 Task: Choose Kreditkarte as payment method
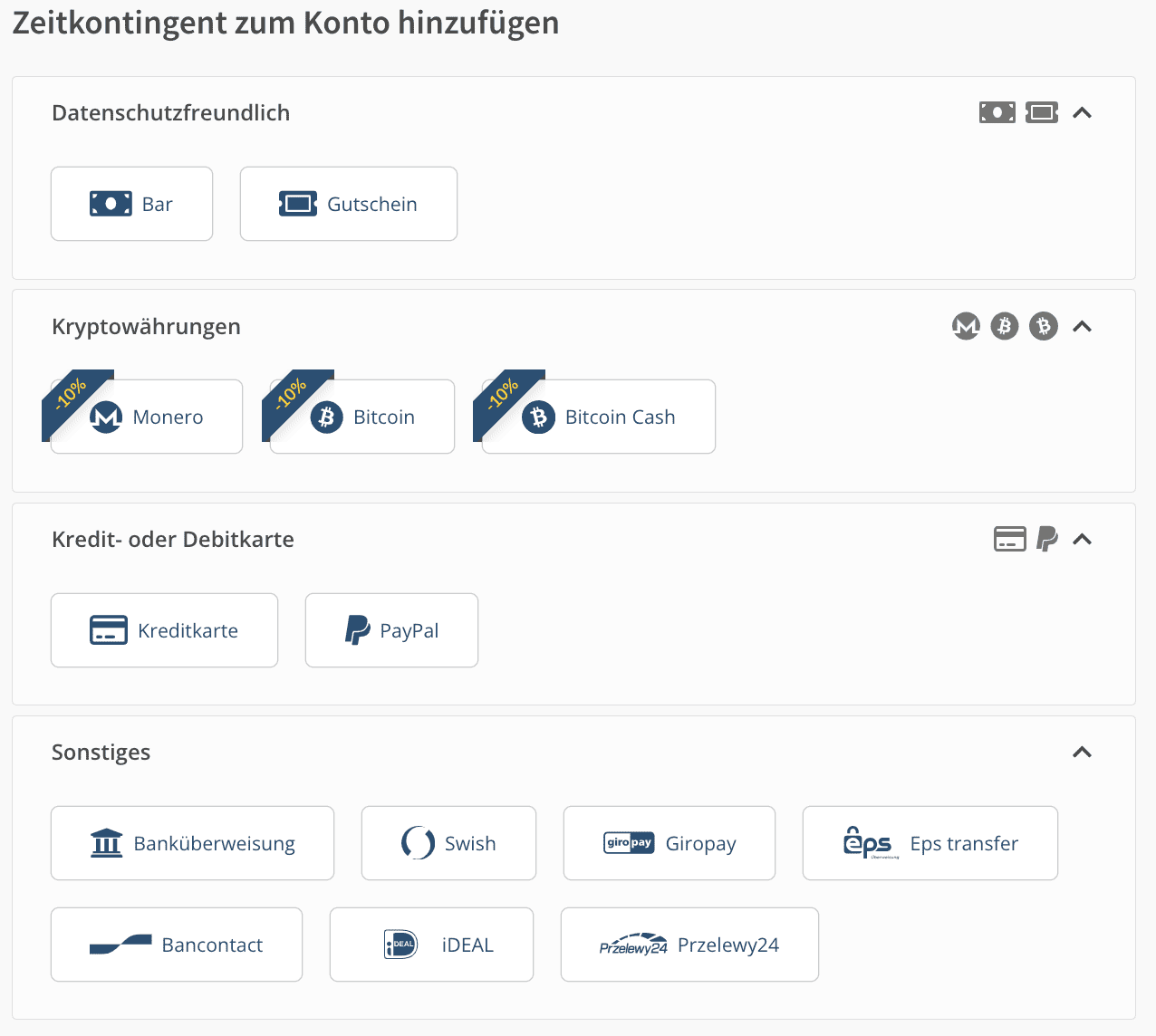tap(164, 630)
